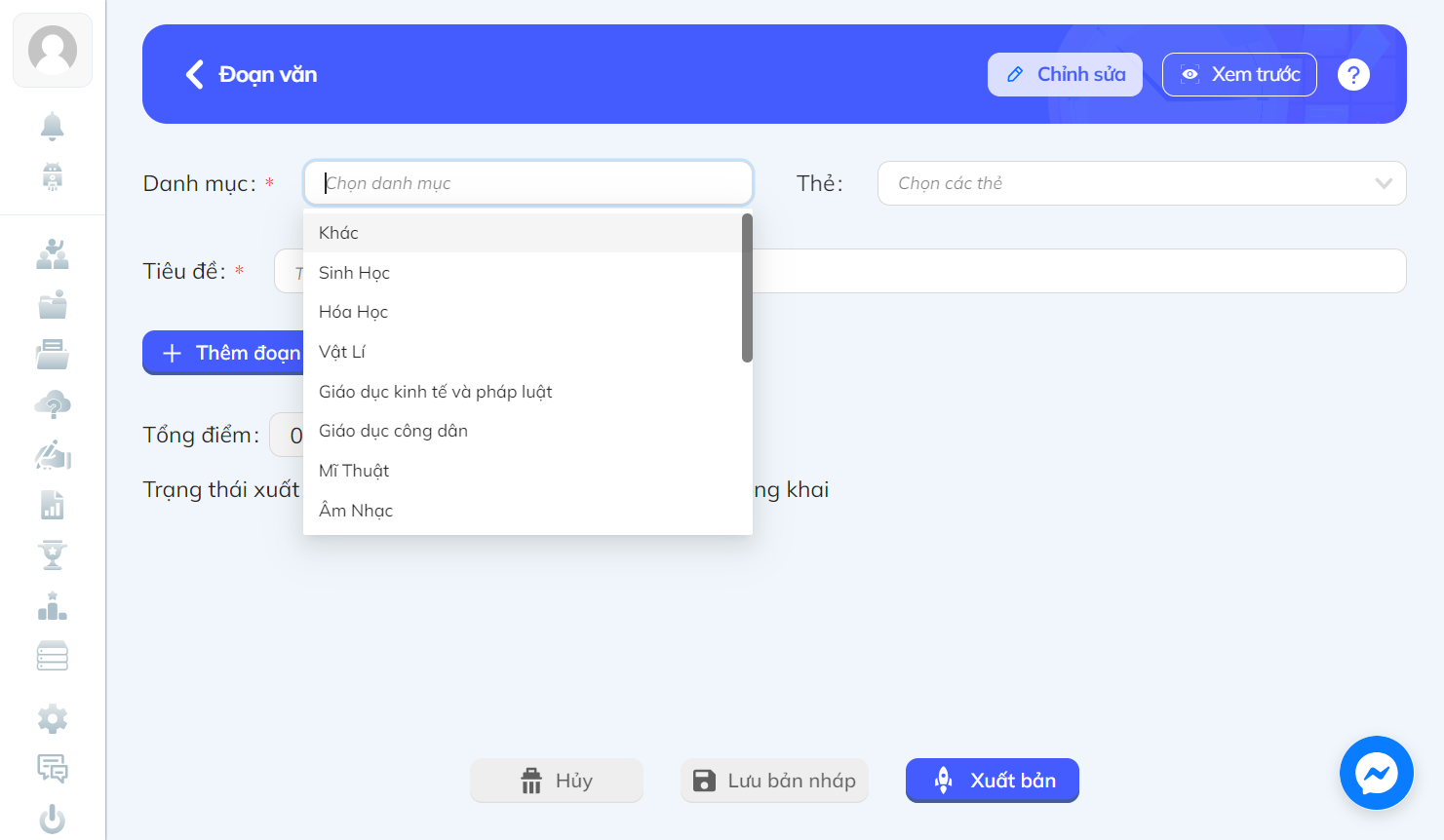Select Sinh Học category option
Image resolution: width=1444 pixels, height=840 pixels.
(523, 273)
